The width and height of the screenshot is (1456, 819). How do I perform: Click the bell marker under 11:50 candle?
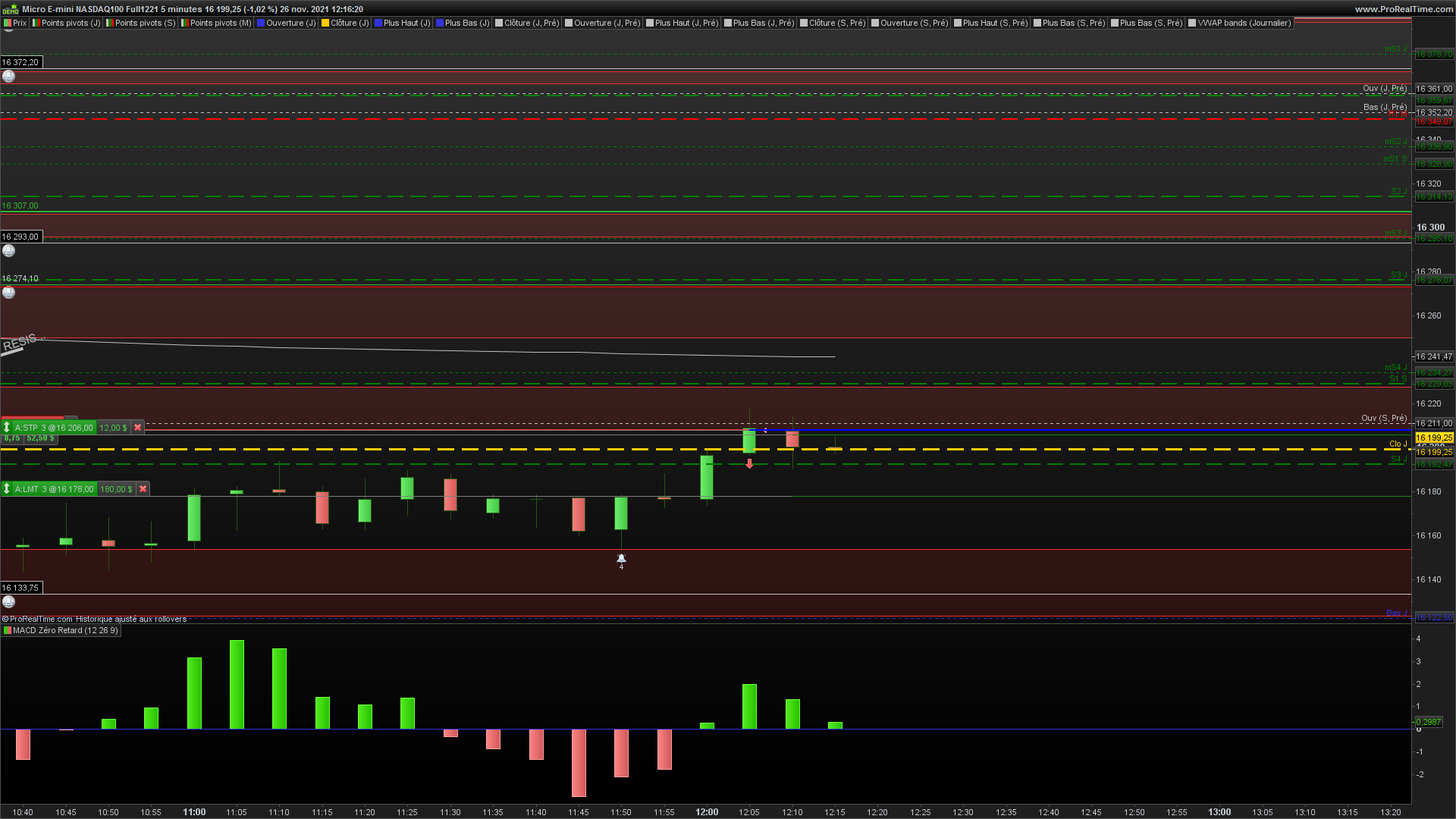tap(621, 559)
